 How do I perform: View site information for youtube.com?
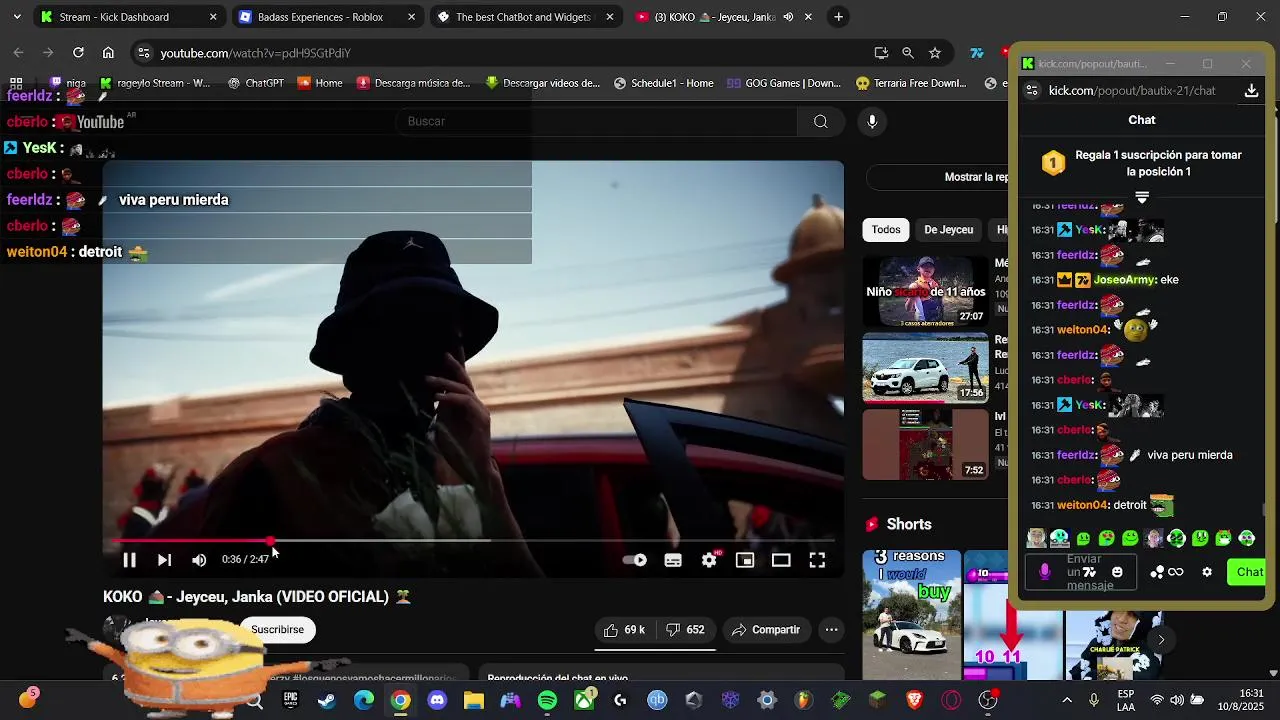(x=144, y=53)
